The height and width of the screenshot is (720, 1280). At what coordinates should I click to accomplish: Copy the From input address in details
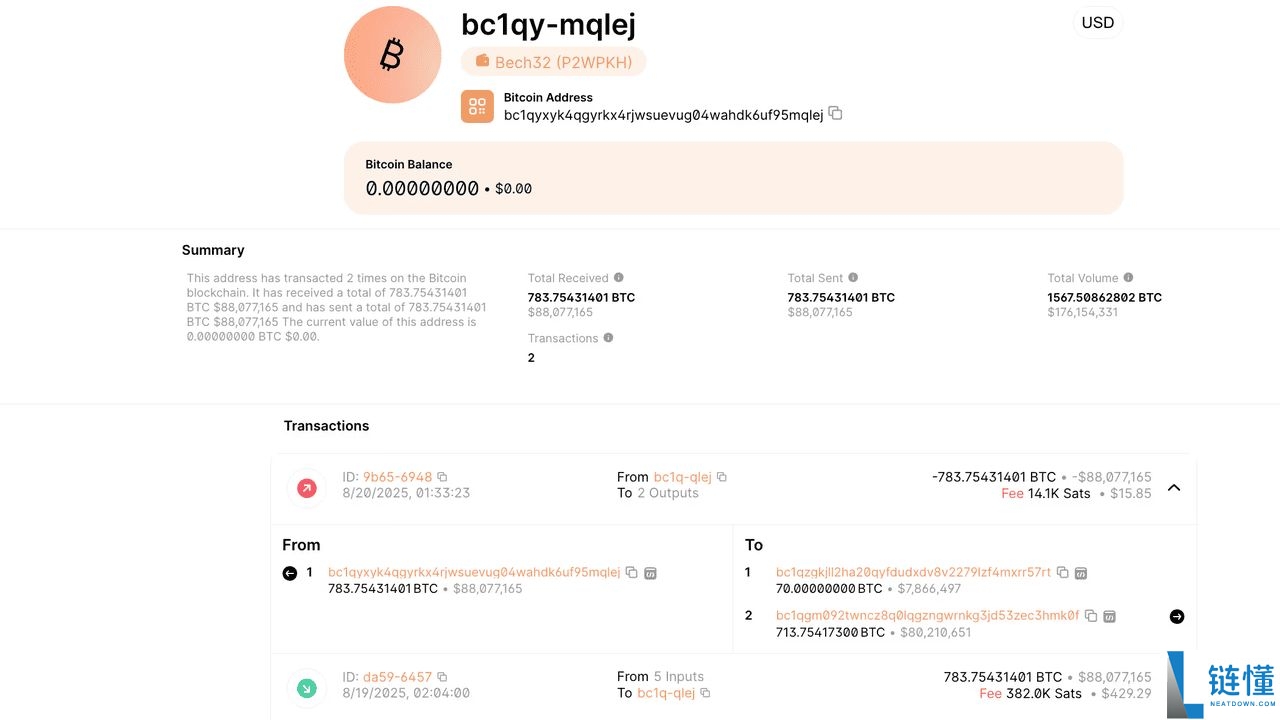pos(631,573)
